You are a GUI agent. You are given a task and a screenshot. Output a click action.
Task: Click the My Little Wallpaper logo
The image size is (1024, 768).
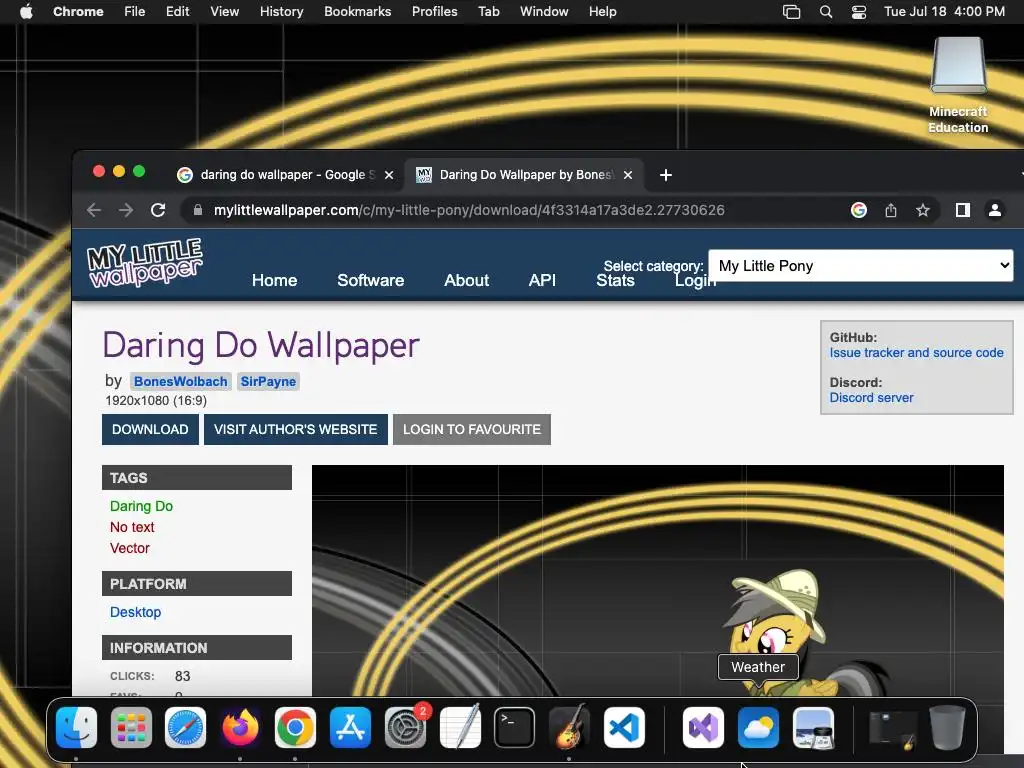[145, 263]
